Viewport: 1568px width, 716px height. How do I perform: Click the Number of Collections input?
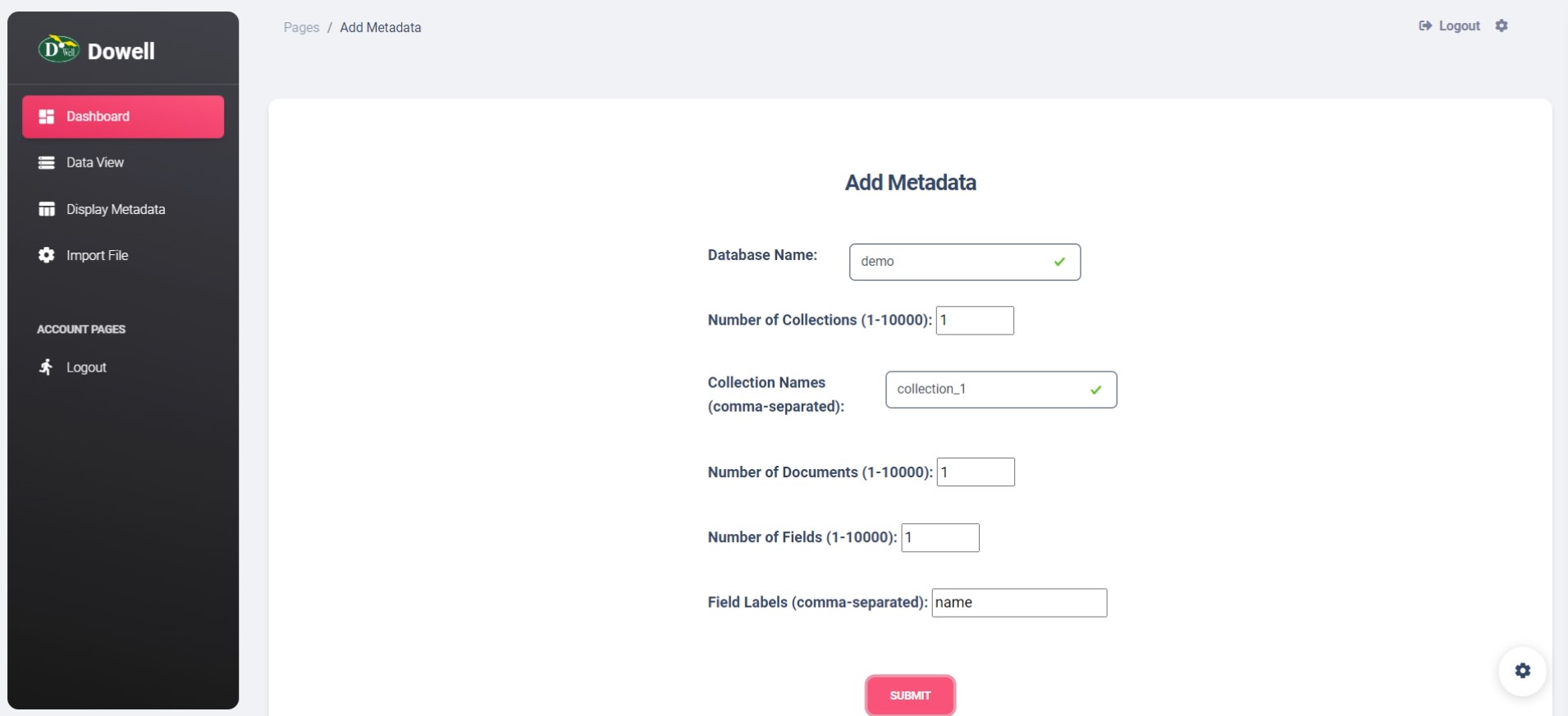[975, 320]
